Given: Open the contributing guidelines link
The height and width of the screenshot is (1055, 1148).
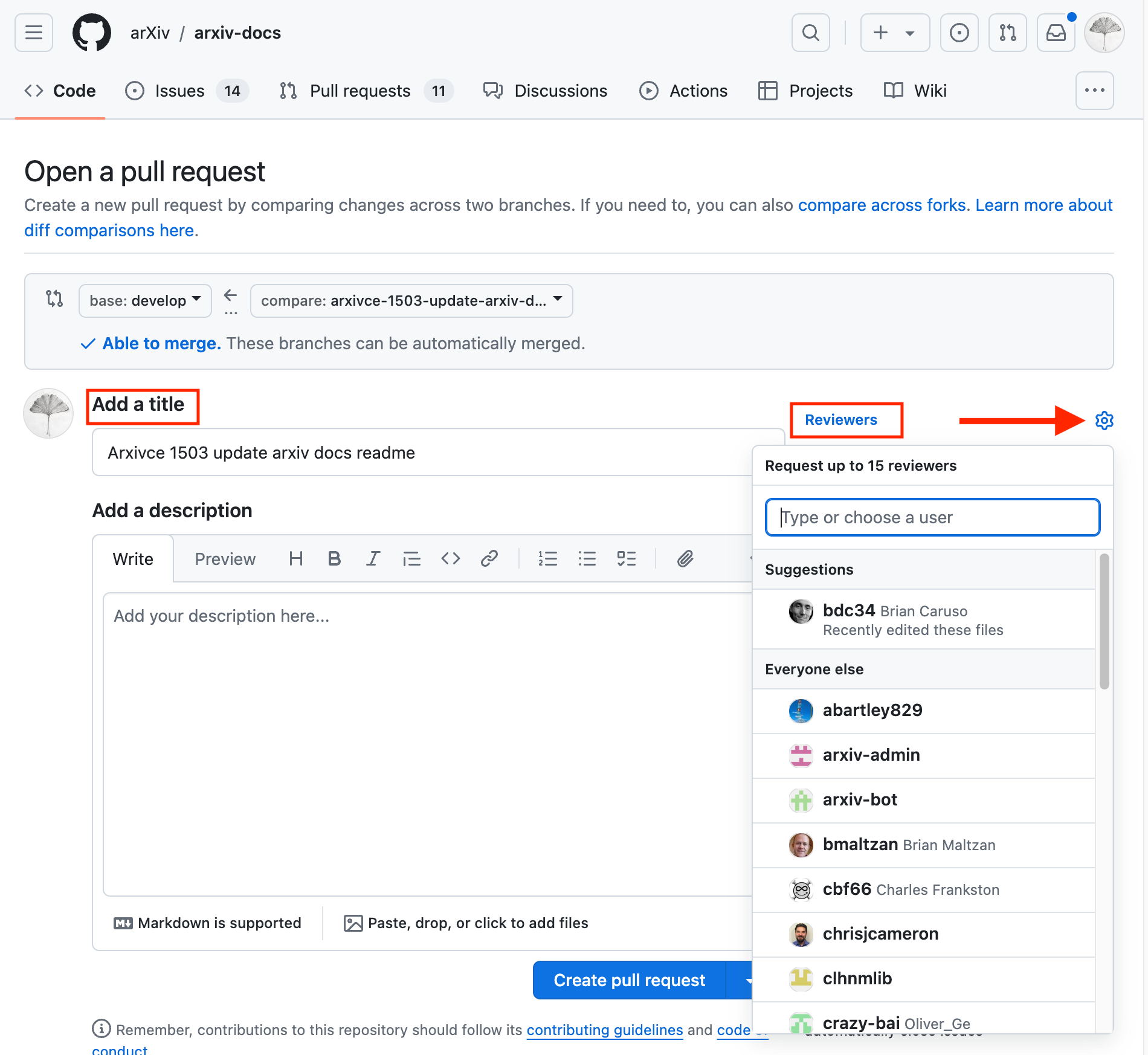Looking at the screenshot, I should tap(604, 1030).
